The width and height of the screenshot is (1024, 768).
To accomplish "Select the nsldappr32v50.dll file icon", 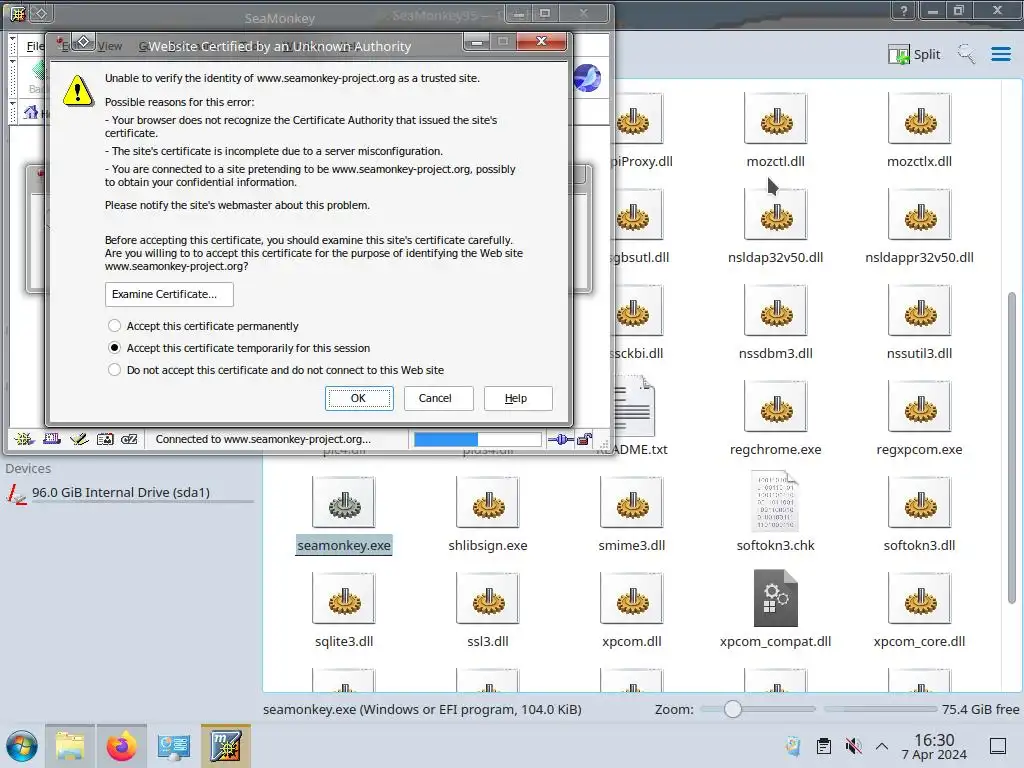I will pyautogui.click(x=920, y=215).
